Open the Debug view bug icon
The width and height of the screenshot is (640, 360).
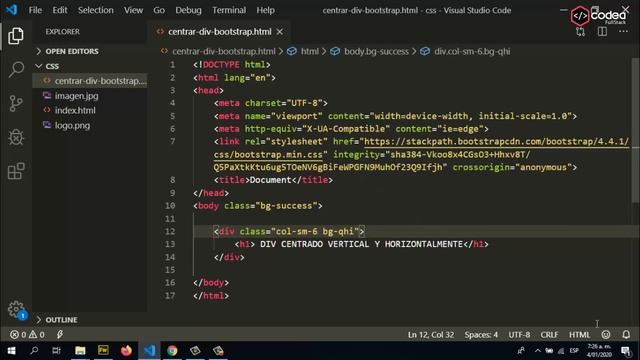tap(16, 137)
